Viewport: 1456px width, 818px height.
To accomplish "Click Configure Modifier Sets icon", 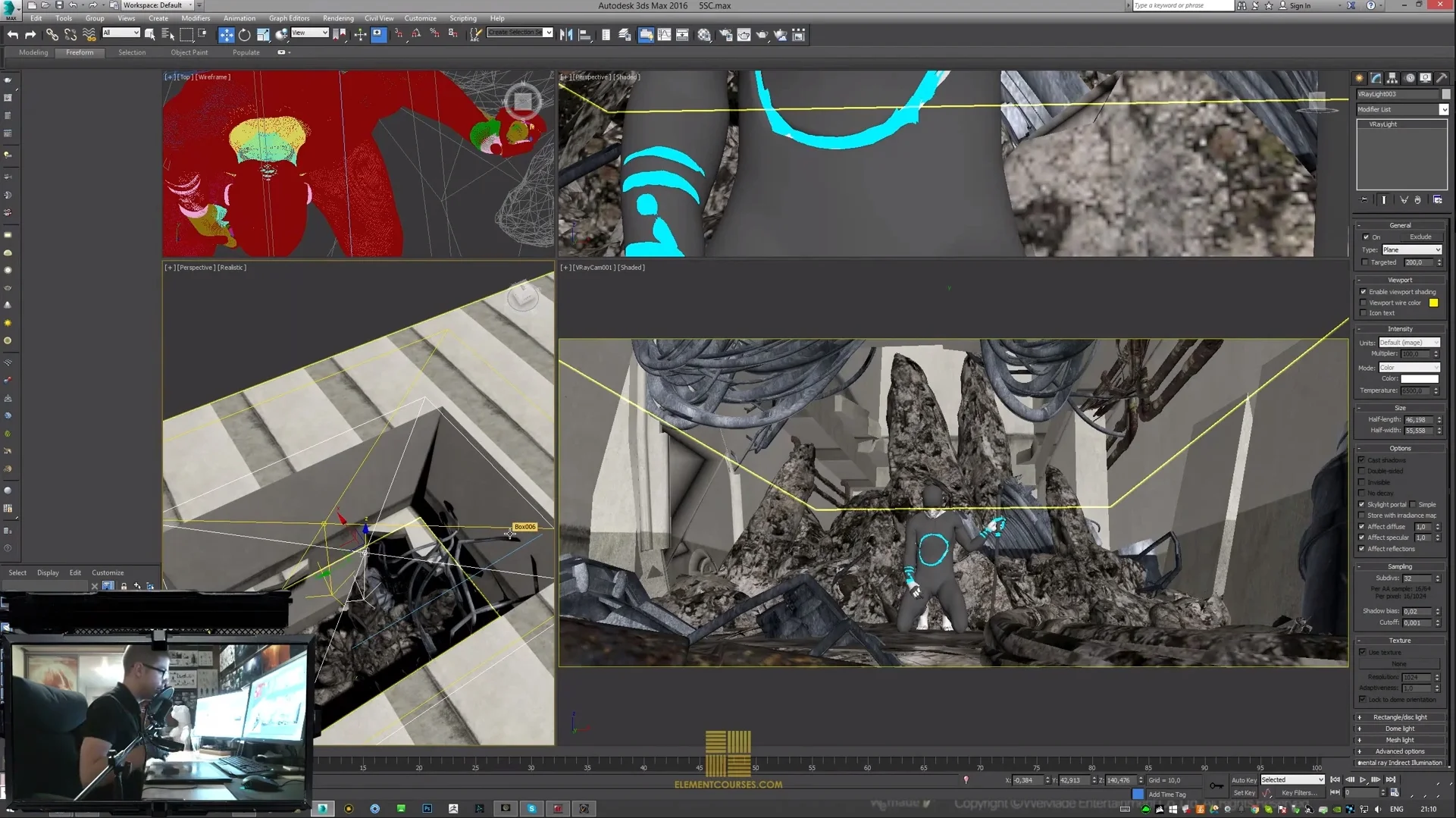I will [1438, 200].
